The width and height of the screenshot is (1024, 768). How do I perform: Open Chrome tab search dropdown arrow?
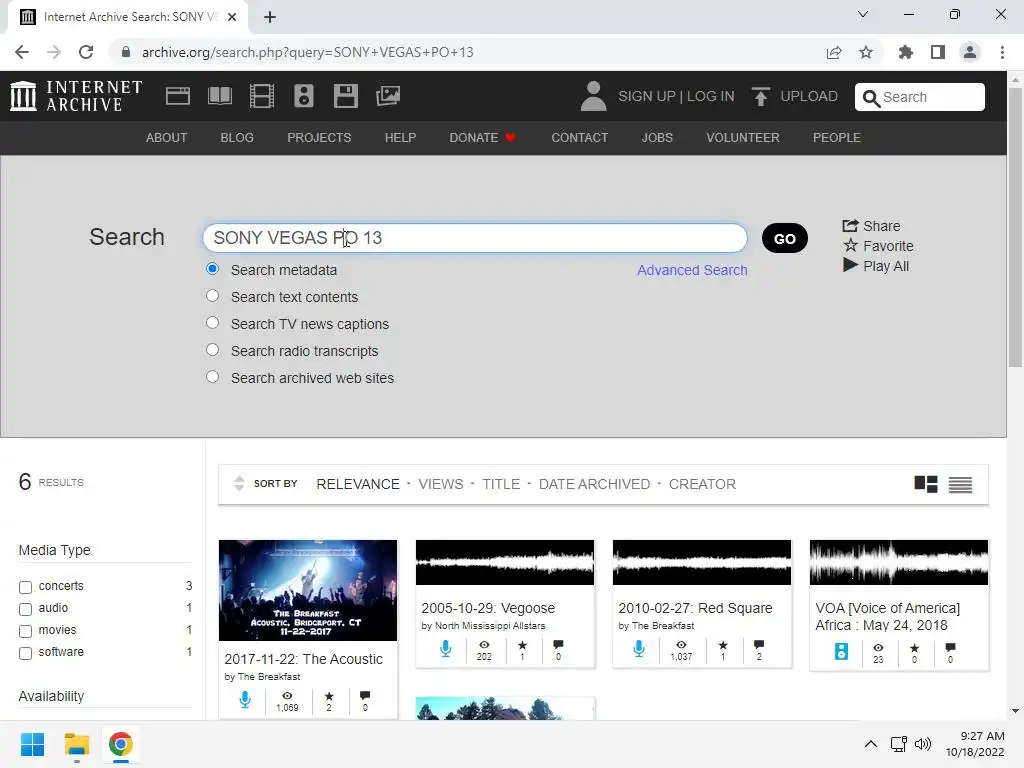click(x=863, y=14)
